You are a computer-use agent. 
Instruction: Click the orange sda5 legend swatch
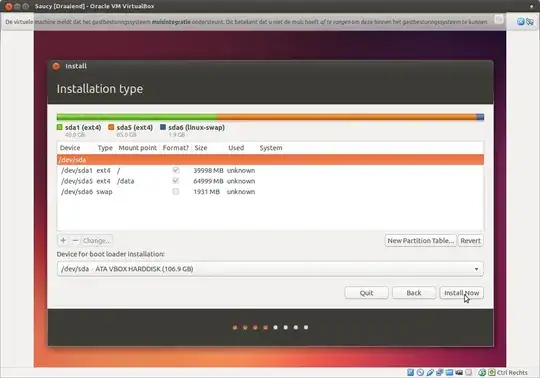pyautogui.click(x=111, y=127)
